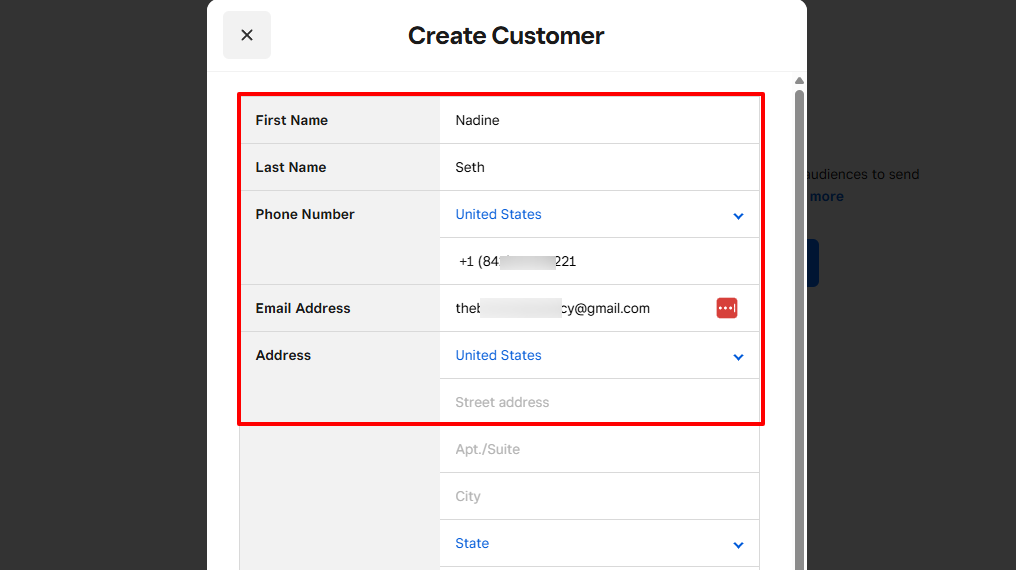1016x570 pixels.
Task: Click the Apt./Suite field
Action: pyautogui.click(x=599, y=450)
